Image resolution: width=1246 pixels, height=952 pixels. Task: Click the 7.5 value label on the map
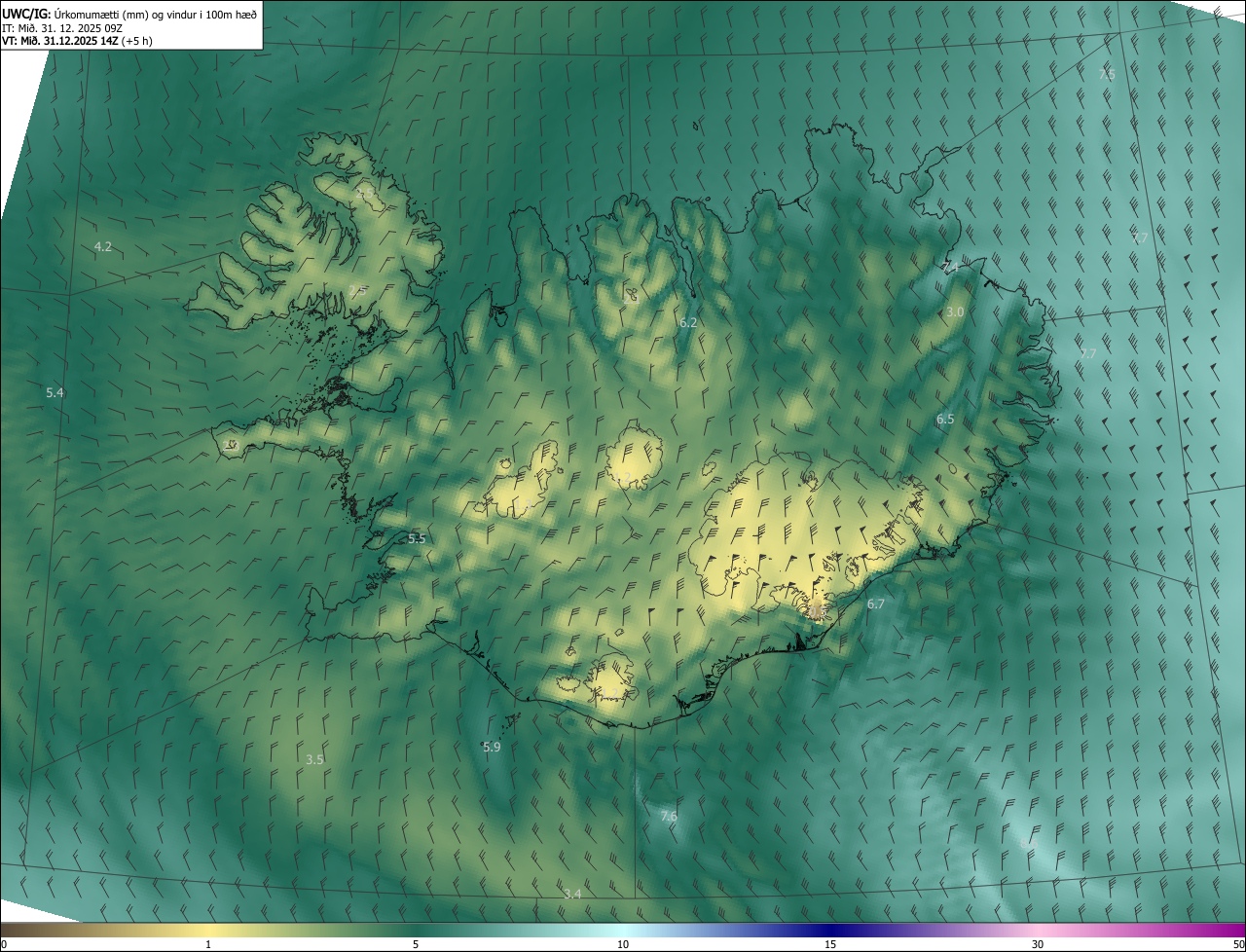(1107, 74)
